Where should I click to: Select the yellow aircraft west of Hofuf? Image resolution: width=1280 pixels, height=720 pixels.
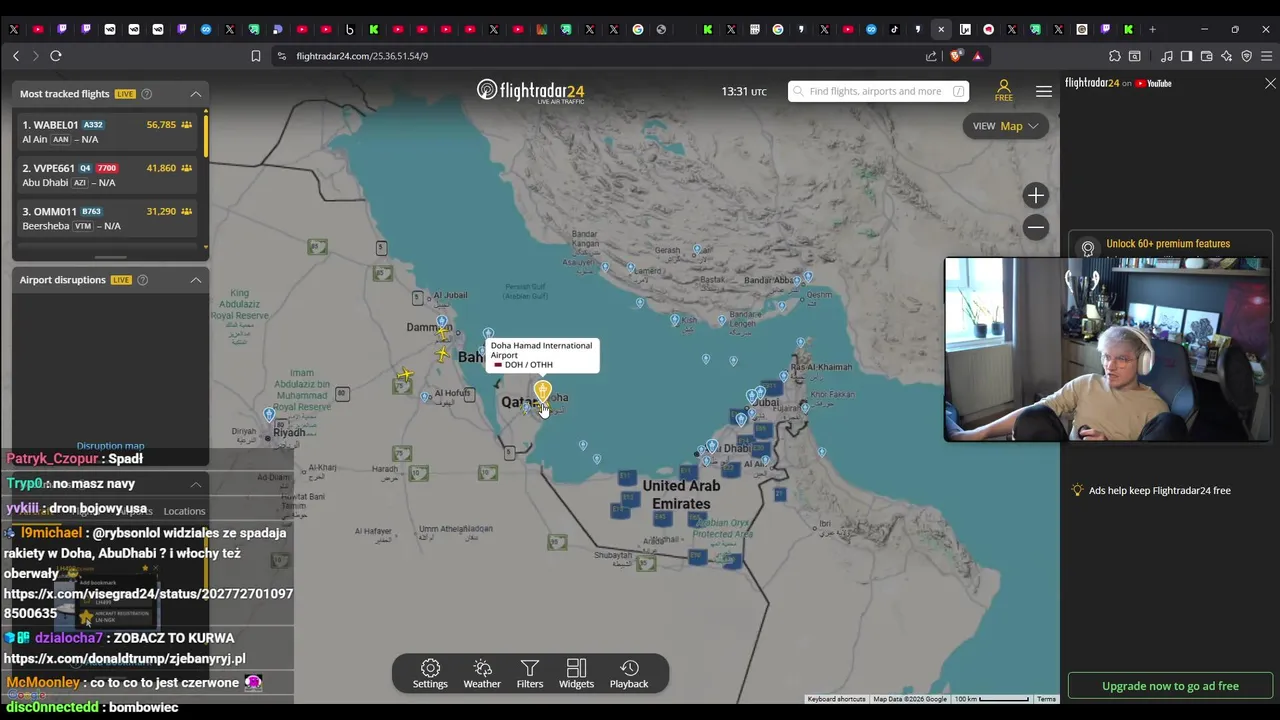[405, 376]
